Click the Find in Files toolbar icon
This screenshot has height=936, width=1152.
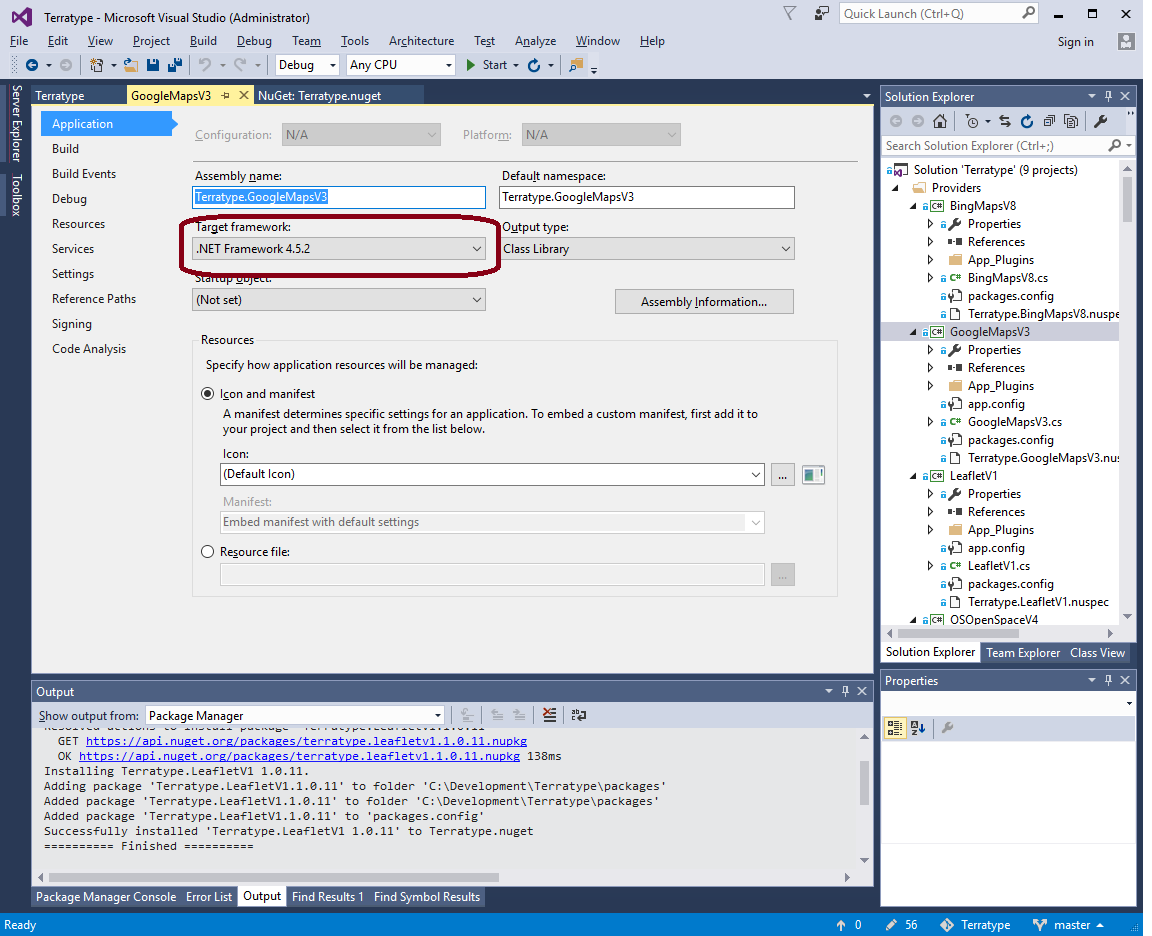[576, 65]
